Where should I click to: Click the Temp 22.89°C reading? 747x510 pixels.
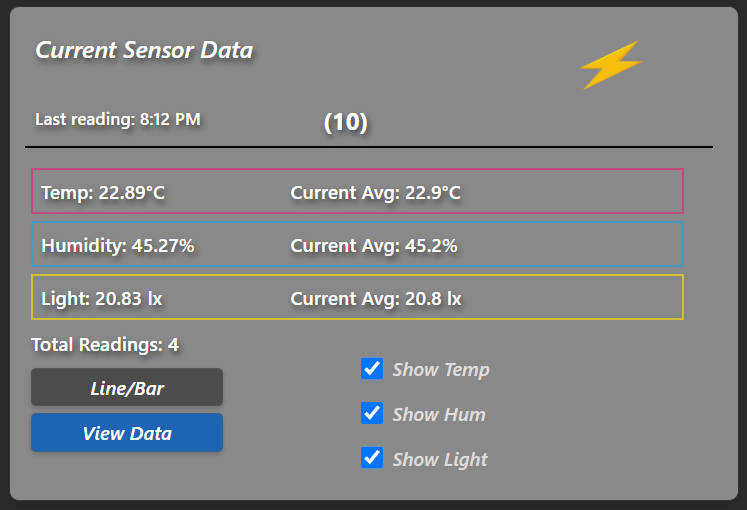coord(103,192)
